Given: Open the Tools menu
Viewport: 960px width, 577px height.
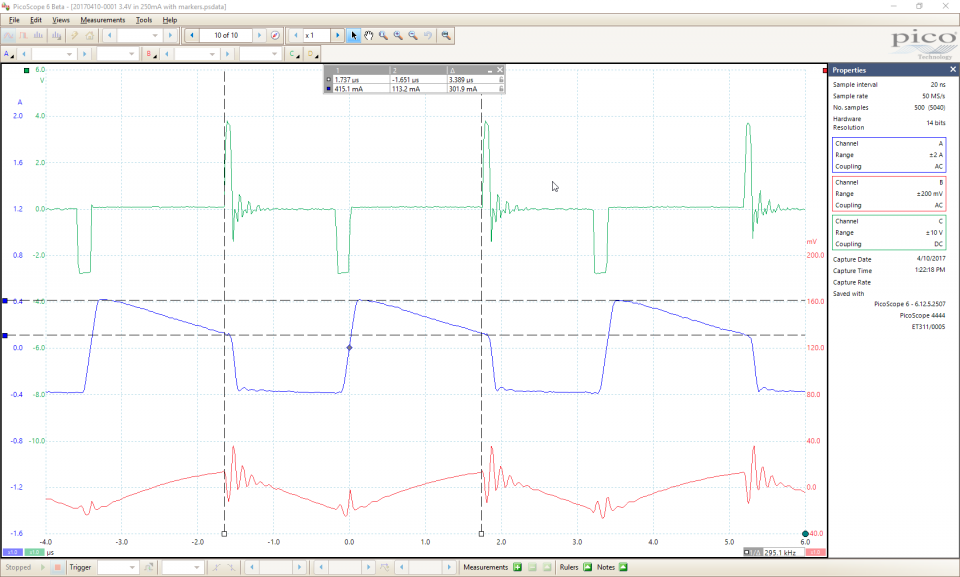Looking at the screenshot, I should coord(144,20).
